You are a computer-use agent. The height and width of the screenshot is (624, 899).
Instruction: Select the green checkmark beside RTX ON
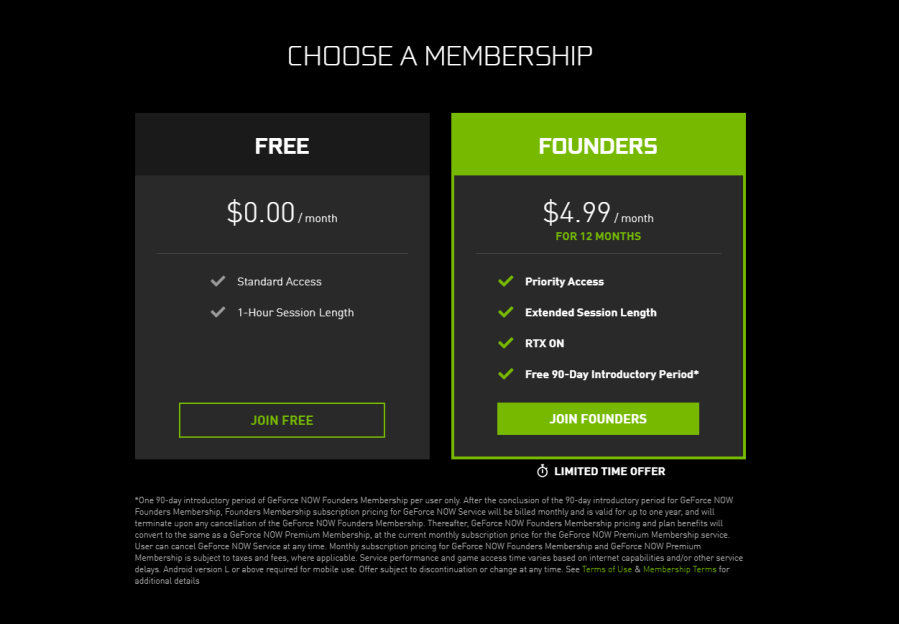[505, 343]
